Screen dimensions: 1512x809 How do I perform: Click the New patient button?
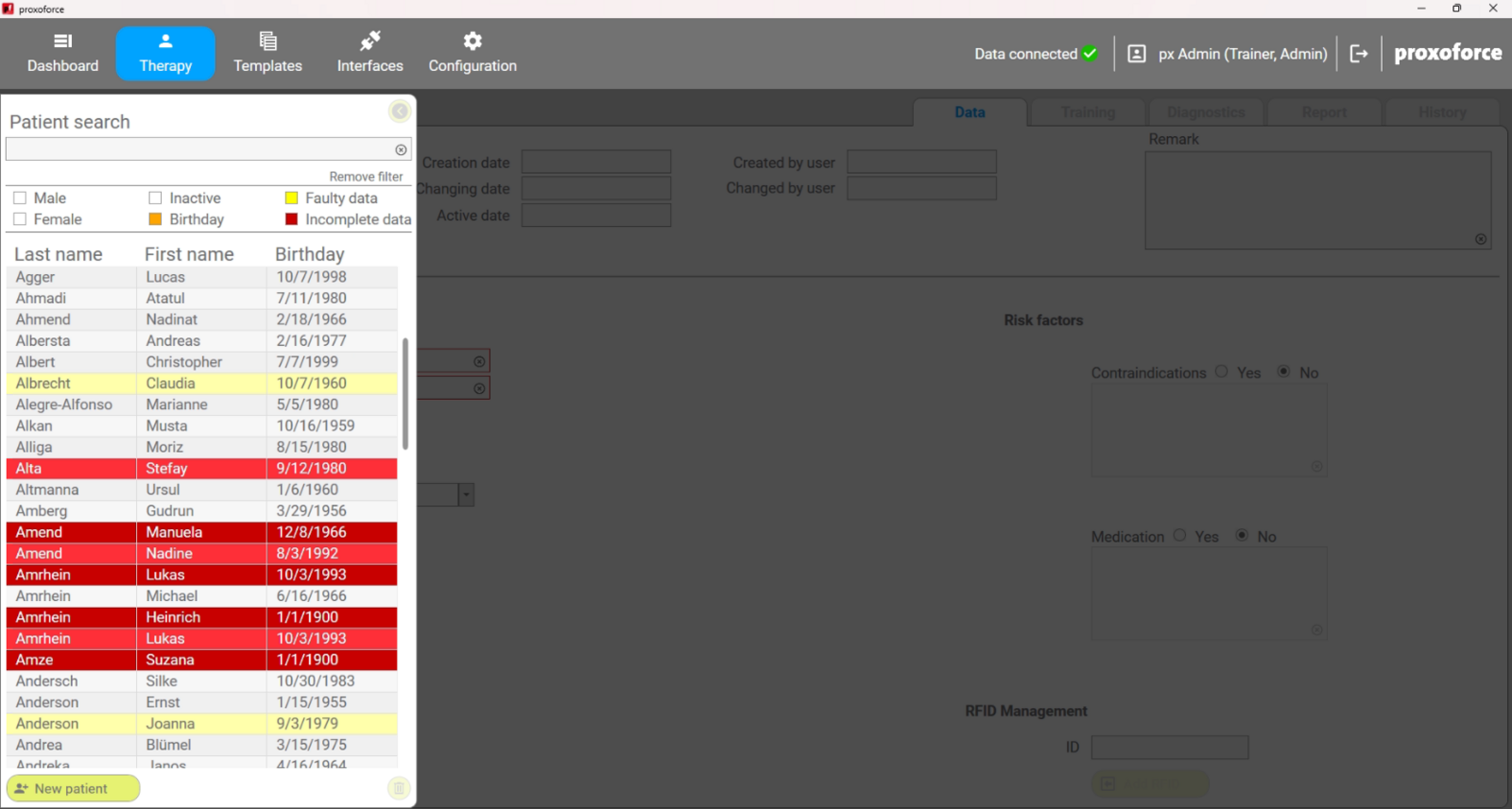[x=73, y=788]
